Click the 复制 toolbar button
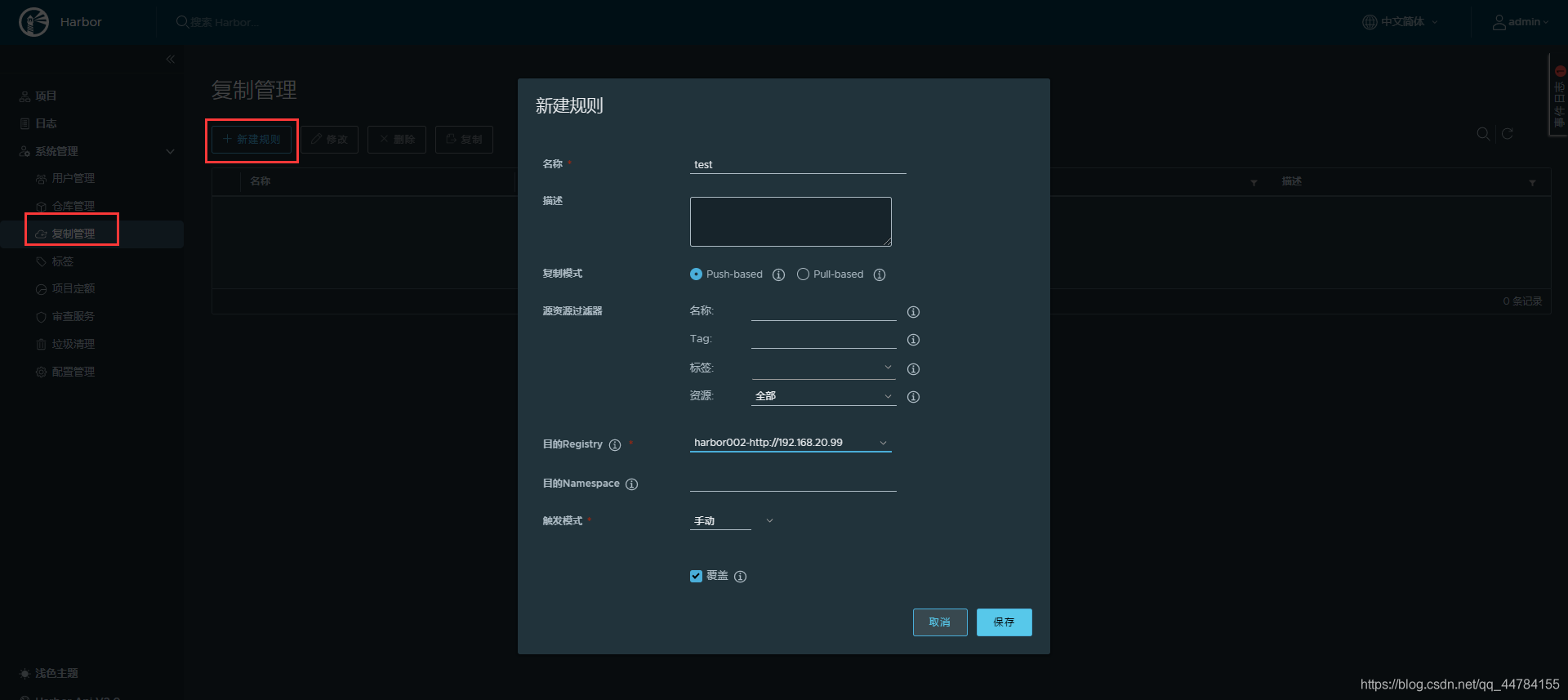 click(x=464, y=140)
